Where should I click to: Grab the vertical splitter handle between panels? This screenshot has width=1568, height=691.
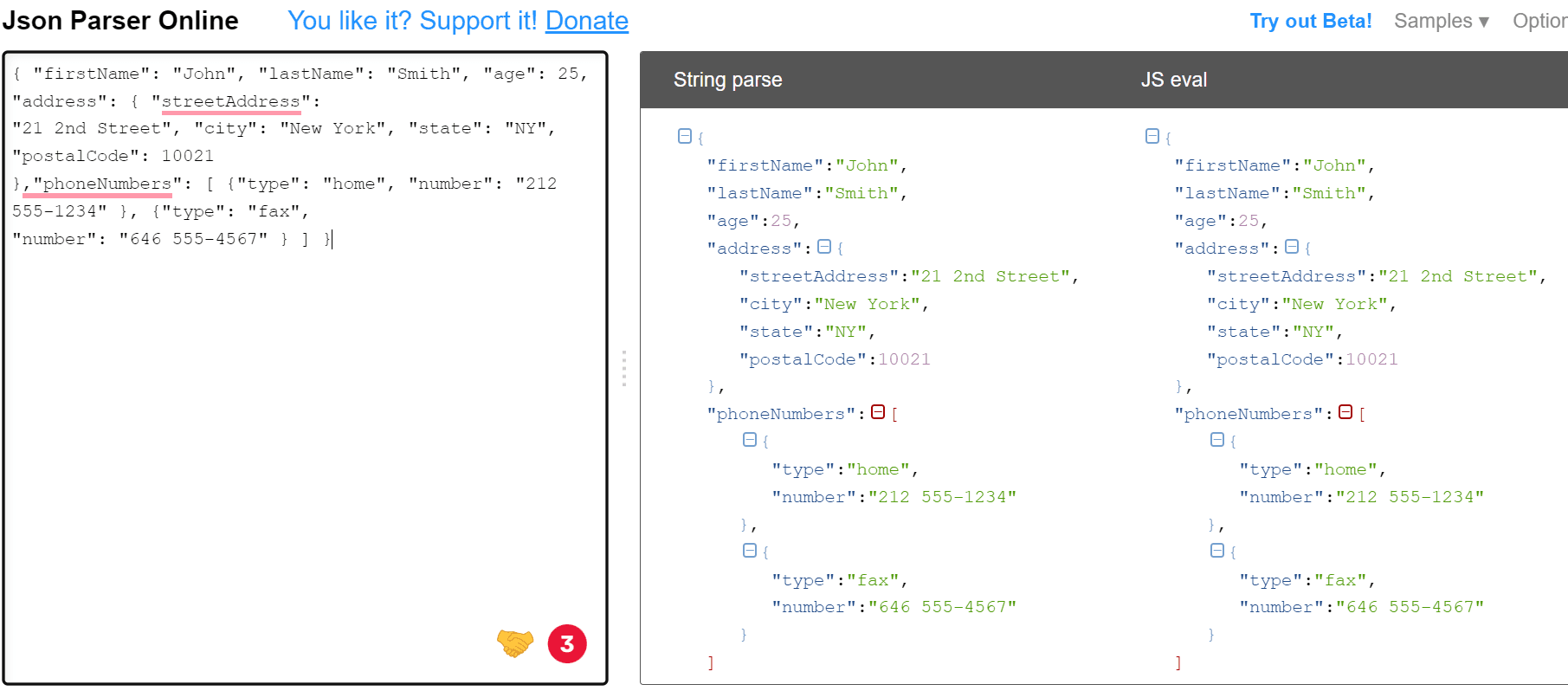pyautogui.click(x=623, y=368)
